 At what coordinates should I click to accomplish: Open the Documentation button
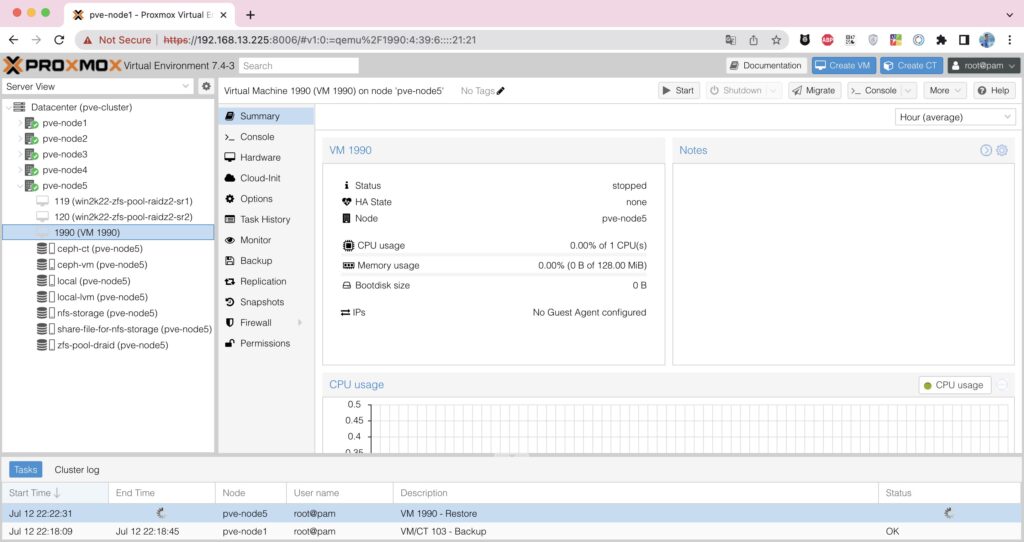tap(765, 65)
